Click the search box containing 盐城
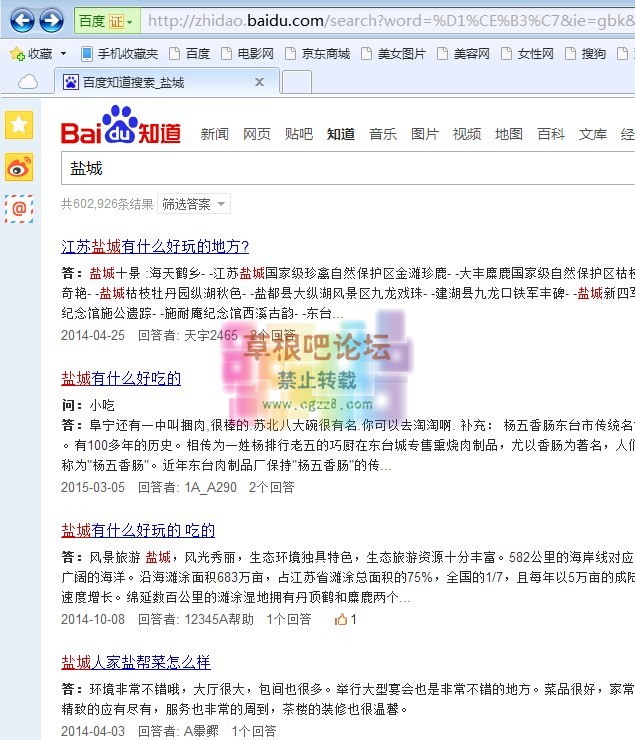The image size is (635, 740). coord(340,168)
